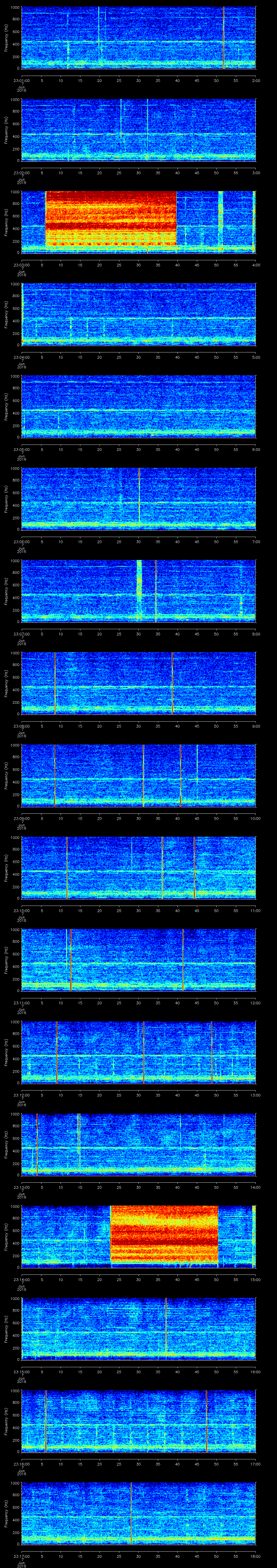
Task: Click the cyan band near 51 seconds in 23:03:00 panel
Action: [x=220, y=219]
